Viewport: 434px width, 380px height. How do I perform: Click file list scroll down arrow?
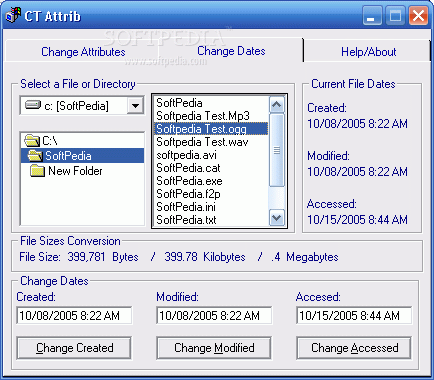[x=277, y=218]
